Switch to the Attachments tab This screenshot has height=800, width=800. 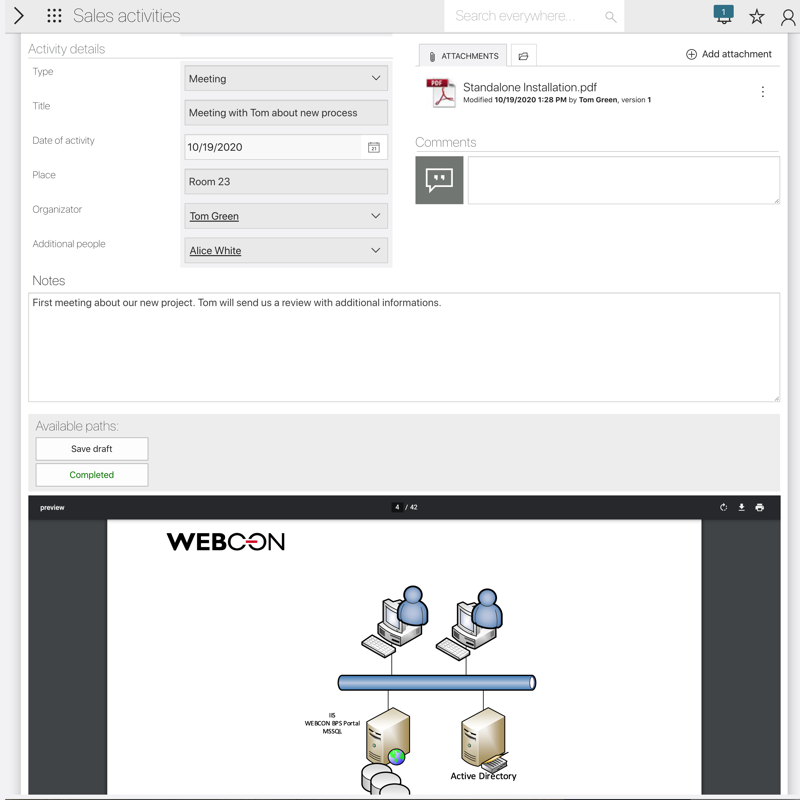(x=462, y=56)
